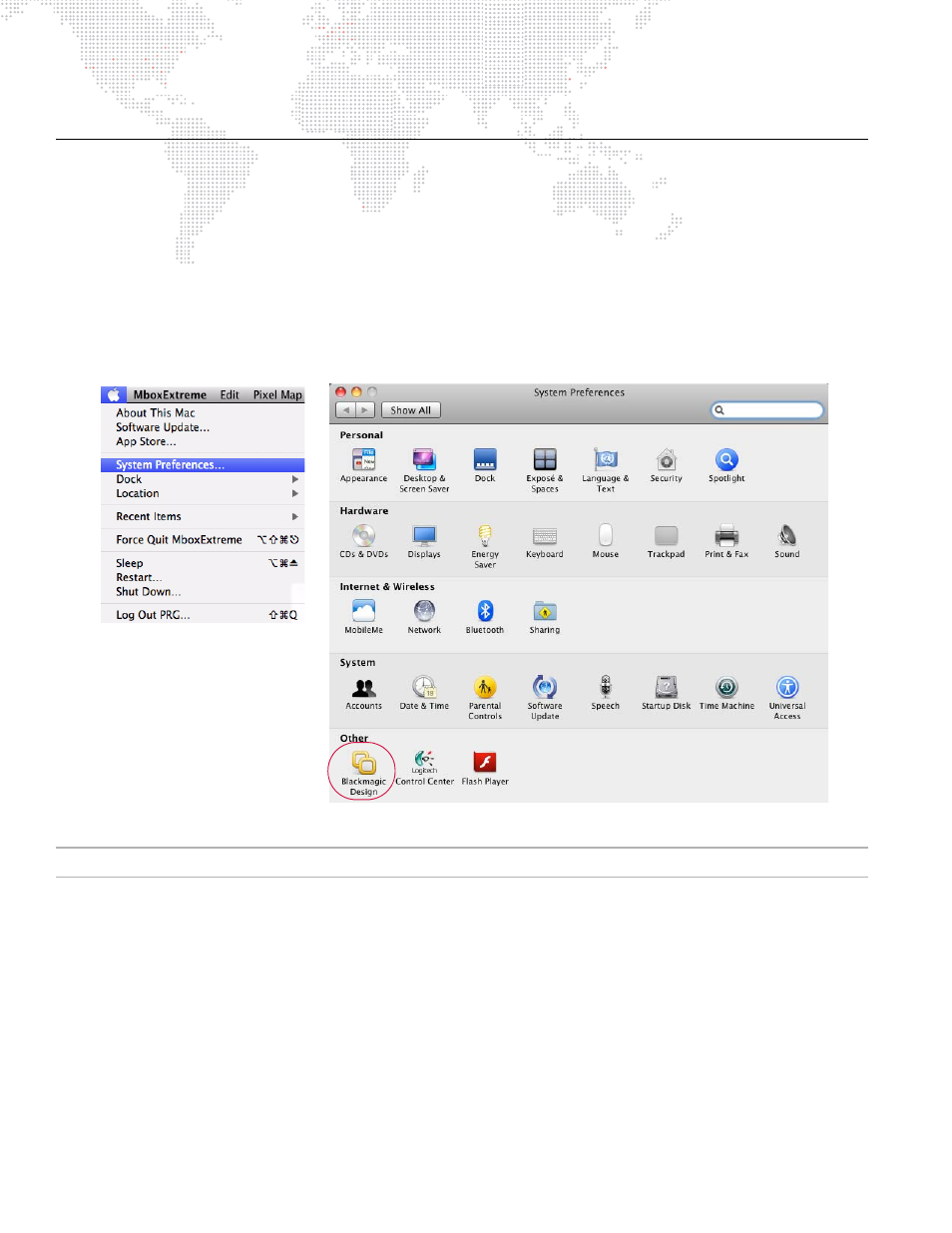Open the Sound preference pane

click(x=787, y=541)
